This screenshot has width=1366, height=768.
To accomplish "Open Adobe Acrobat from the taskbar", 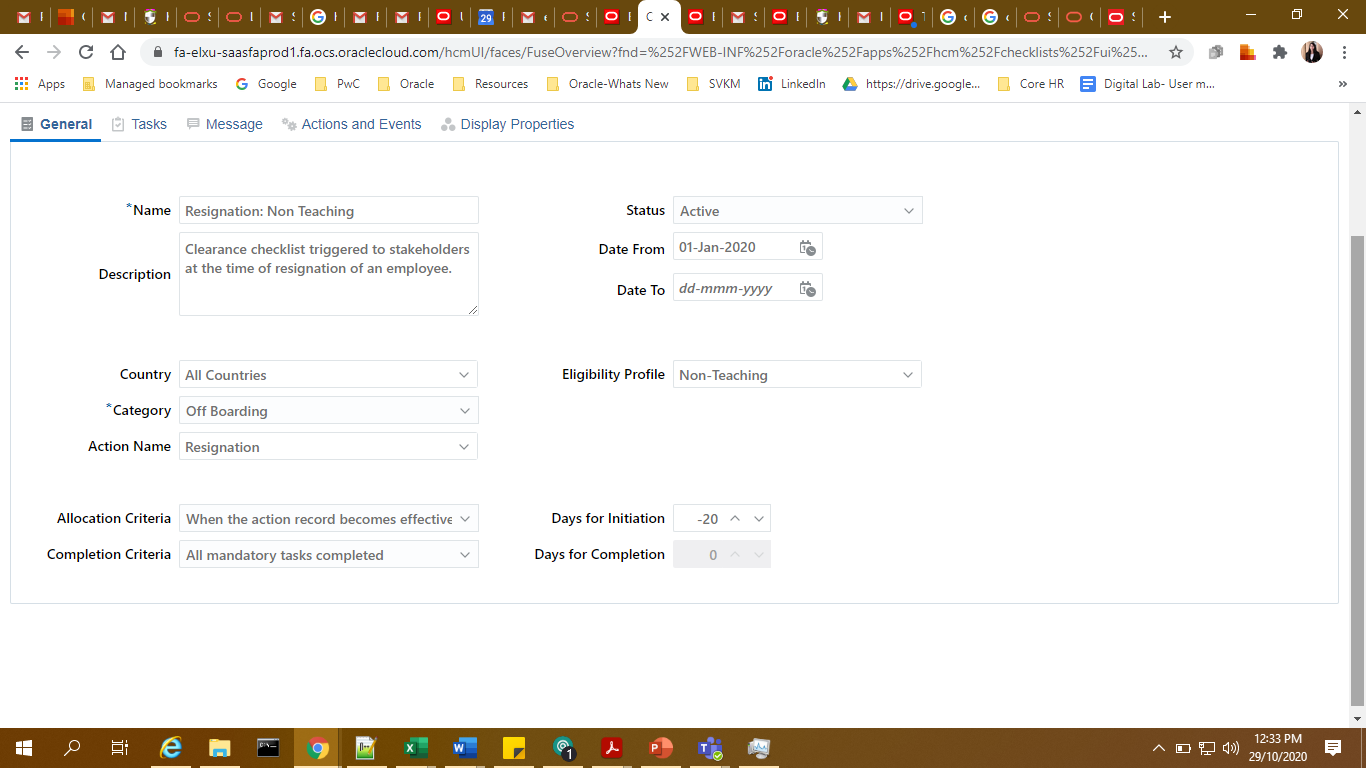I will click(611, 747).
